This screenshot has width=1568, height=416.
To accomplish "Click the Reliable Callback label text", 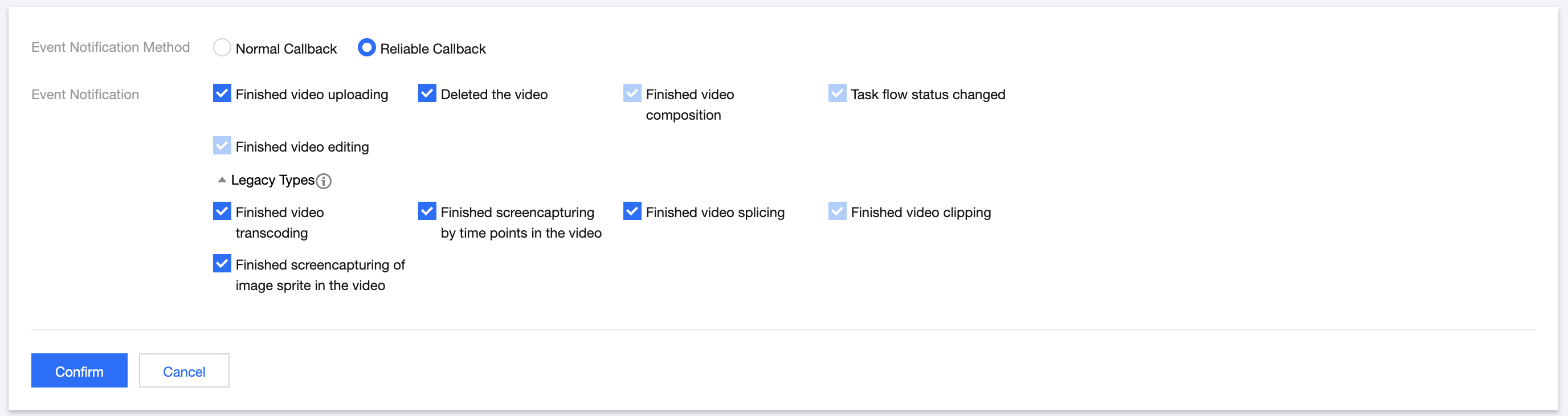I will tap(433, 49).
